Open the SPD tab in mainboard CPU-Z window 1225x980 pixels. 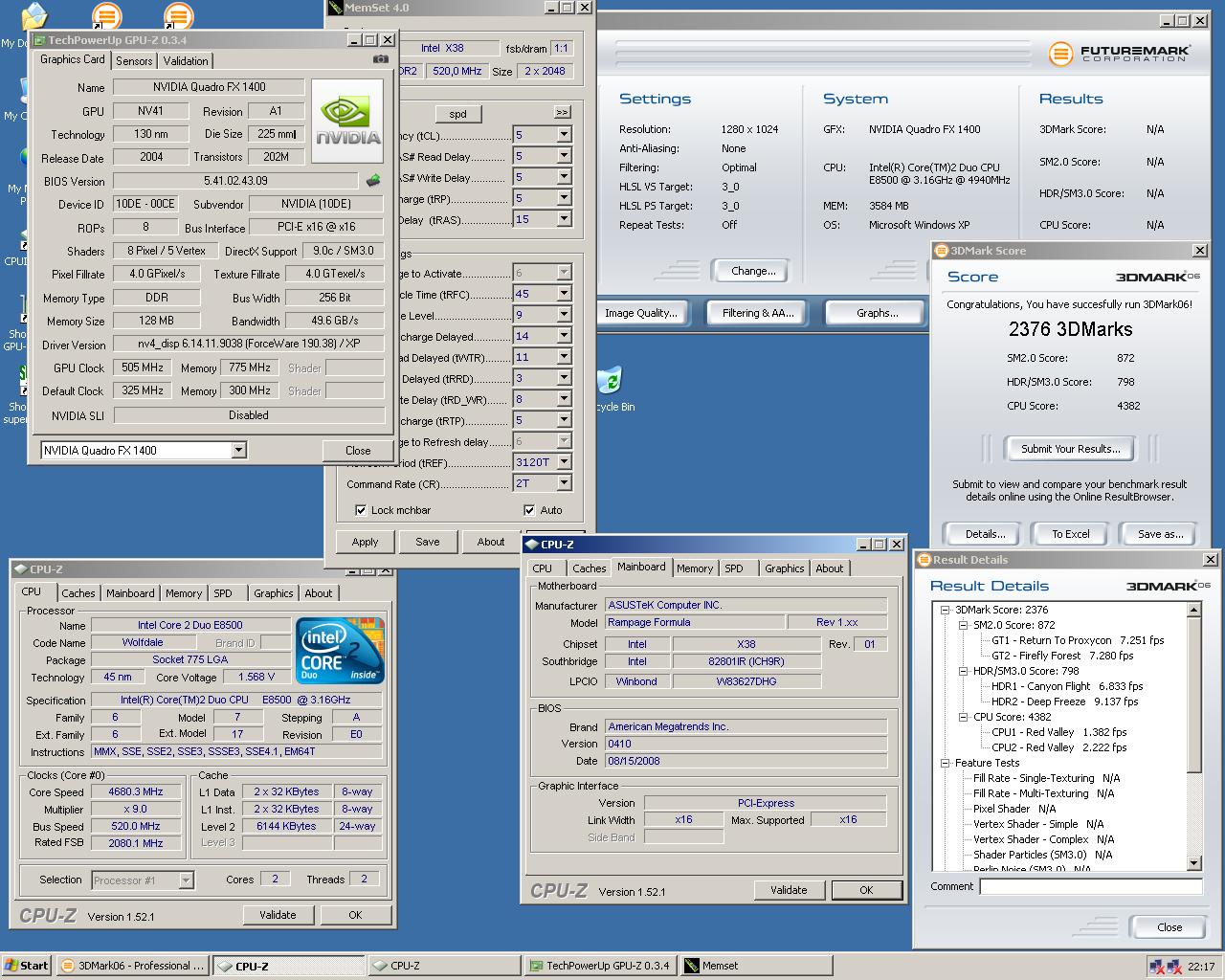pyautogui.click(x=734, y=568)
